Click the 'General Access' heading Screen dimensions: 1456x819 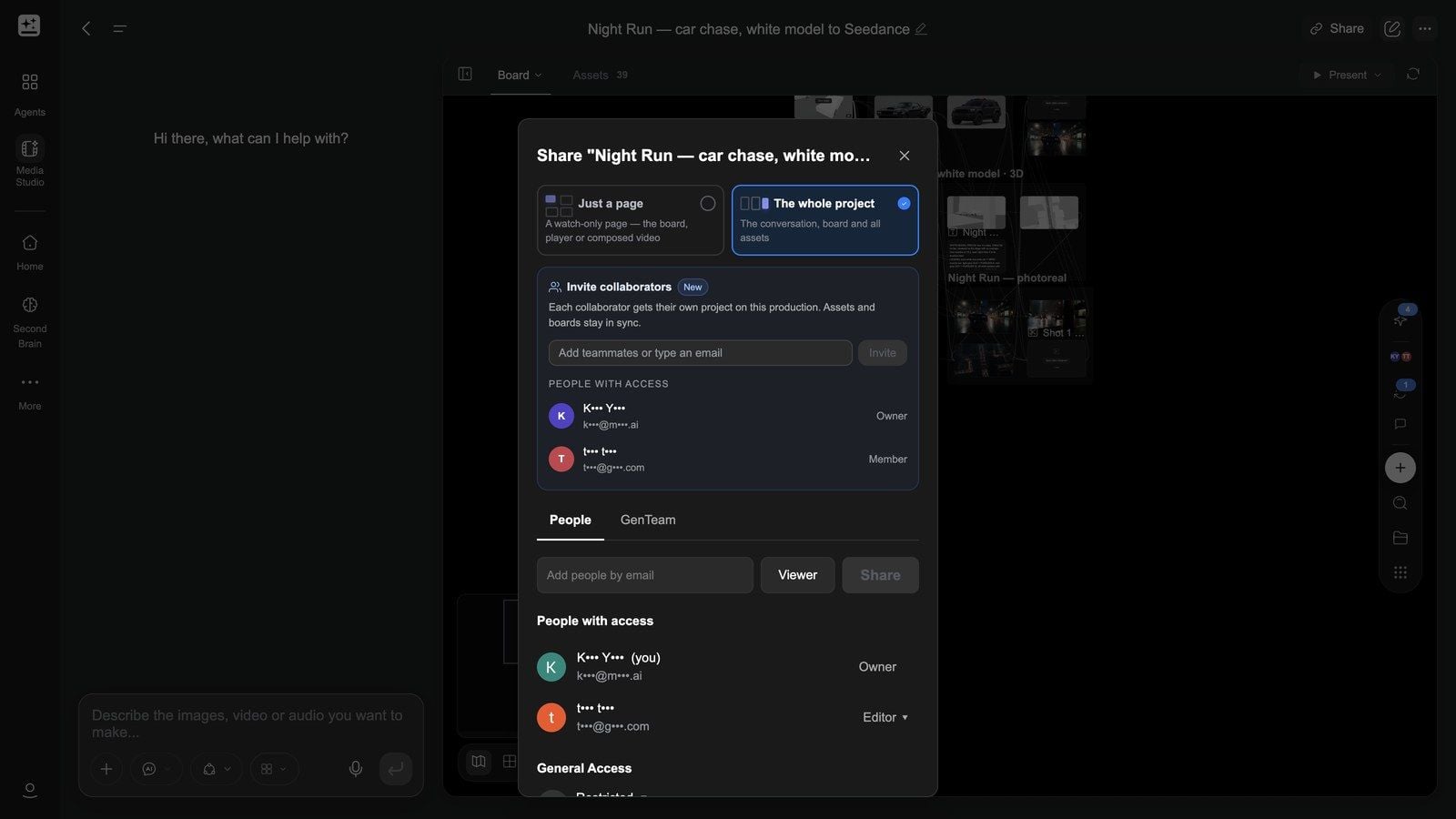tap(584, 768)
